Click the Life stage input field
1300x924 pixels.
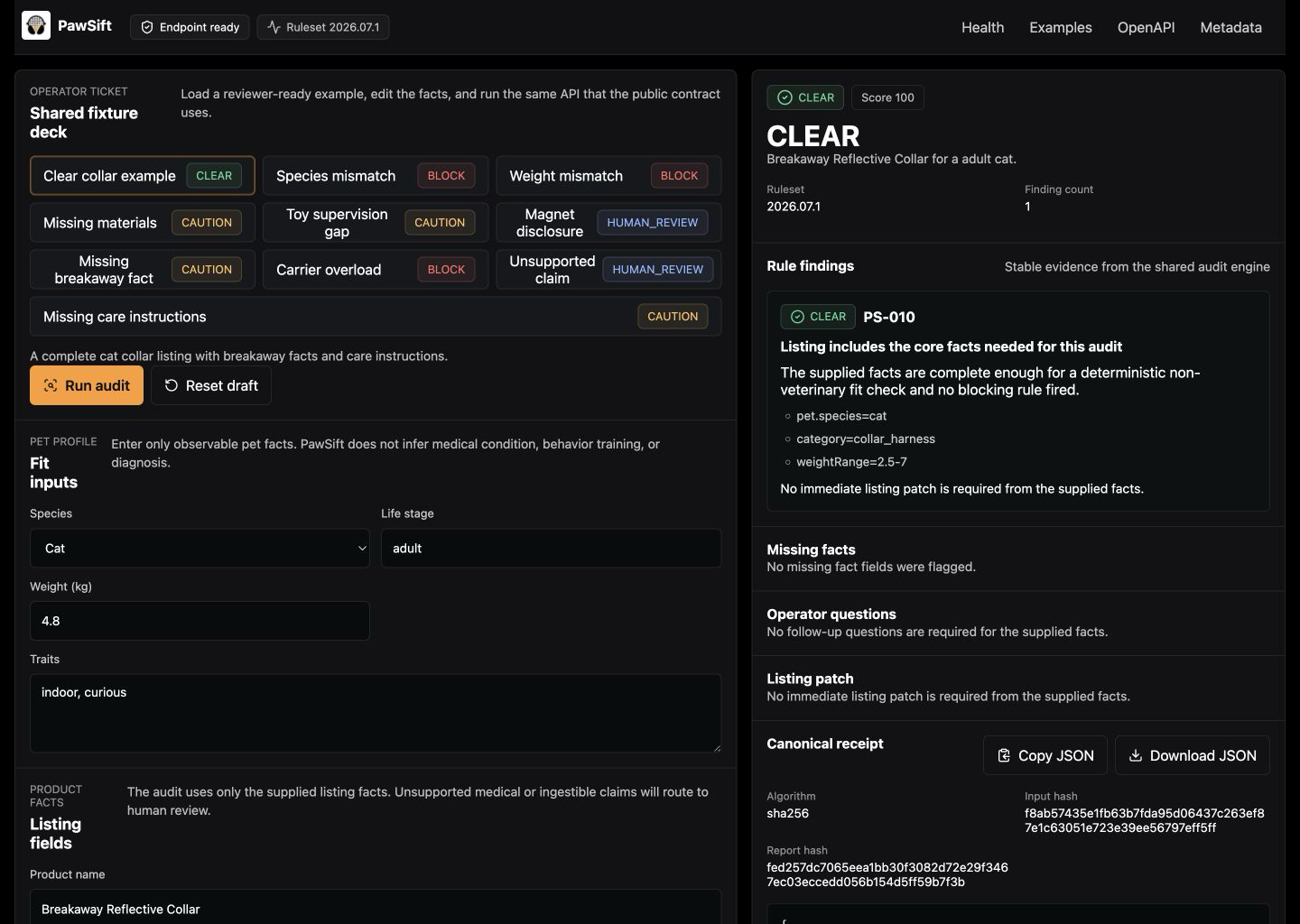[x=551, y=548]
